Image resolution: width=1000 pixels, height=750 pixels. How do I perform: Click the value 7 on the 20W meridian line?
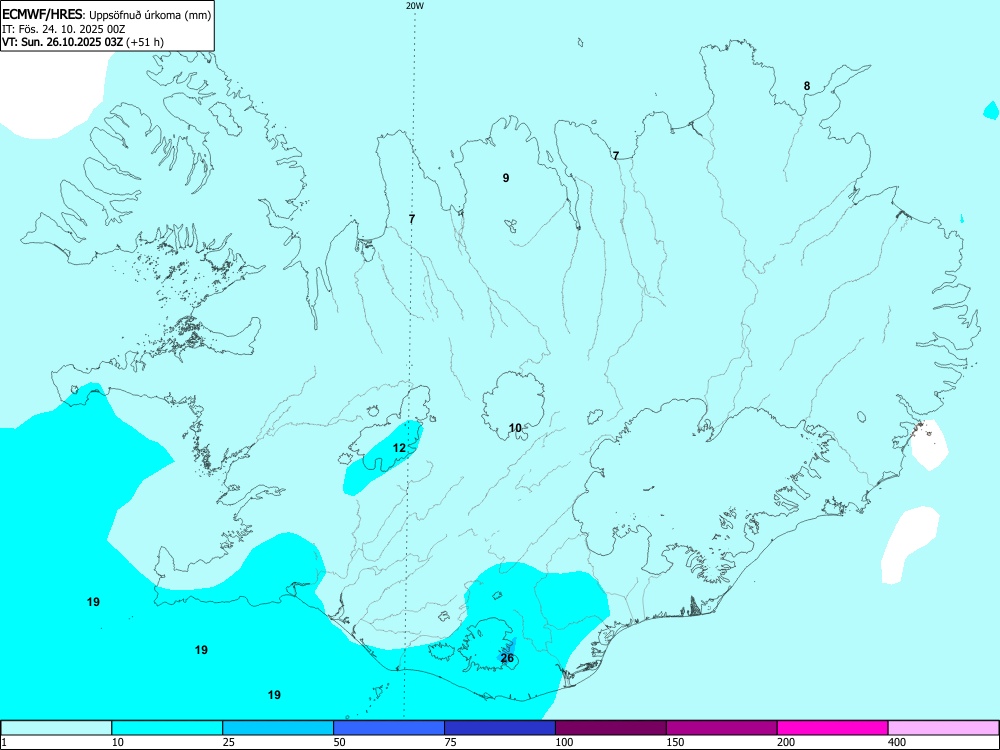pos(412,219)
